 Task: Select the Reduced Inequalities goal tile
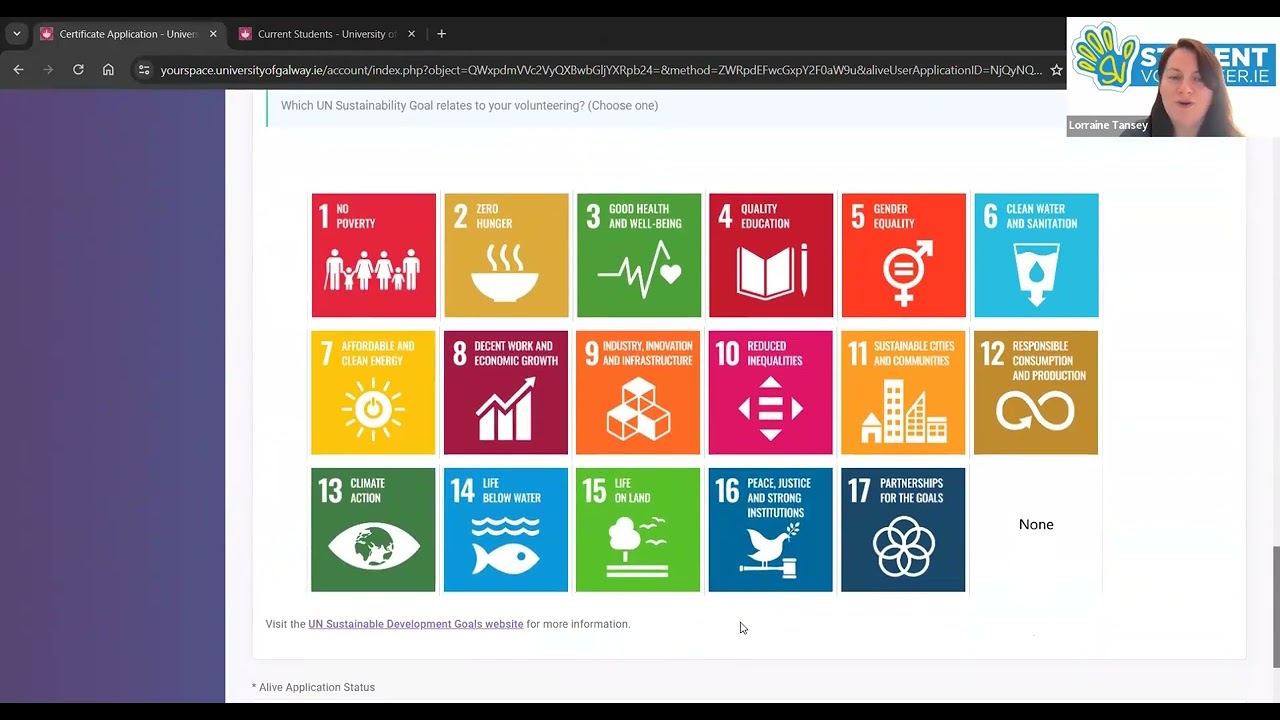[771, 392]
